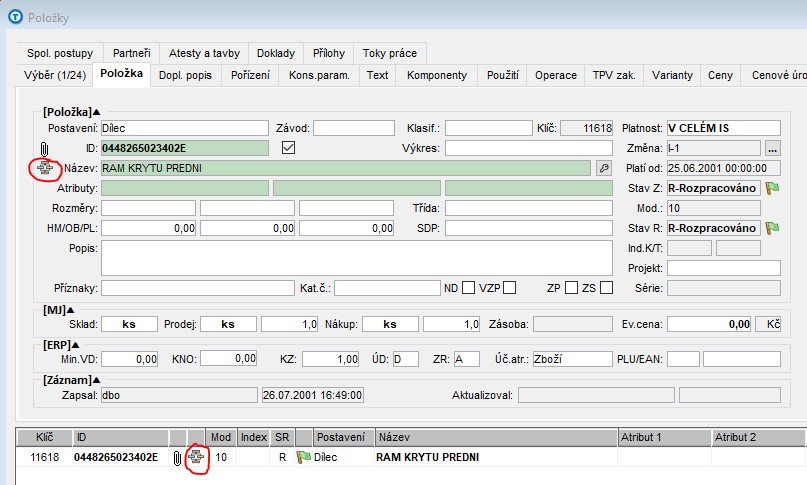Click the Projekt input field
807x485 pixels.
tap(724, 268)
